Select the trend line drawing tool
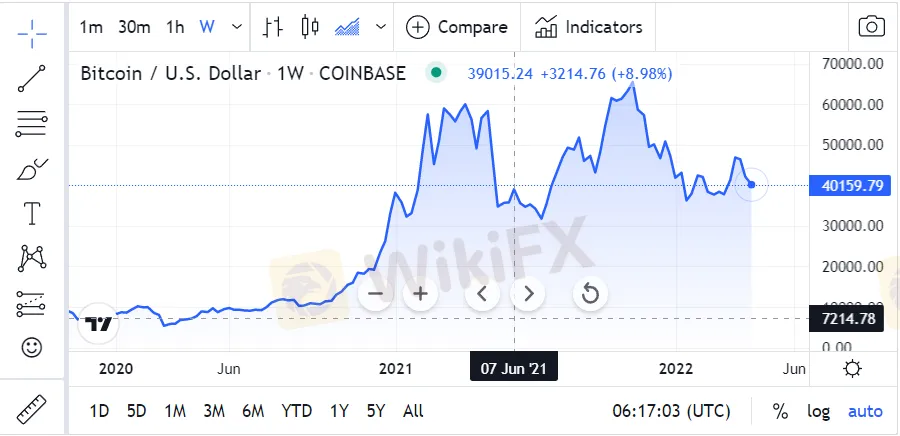This screenshot has width=900, height=436. click(32, 78)
